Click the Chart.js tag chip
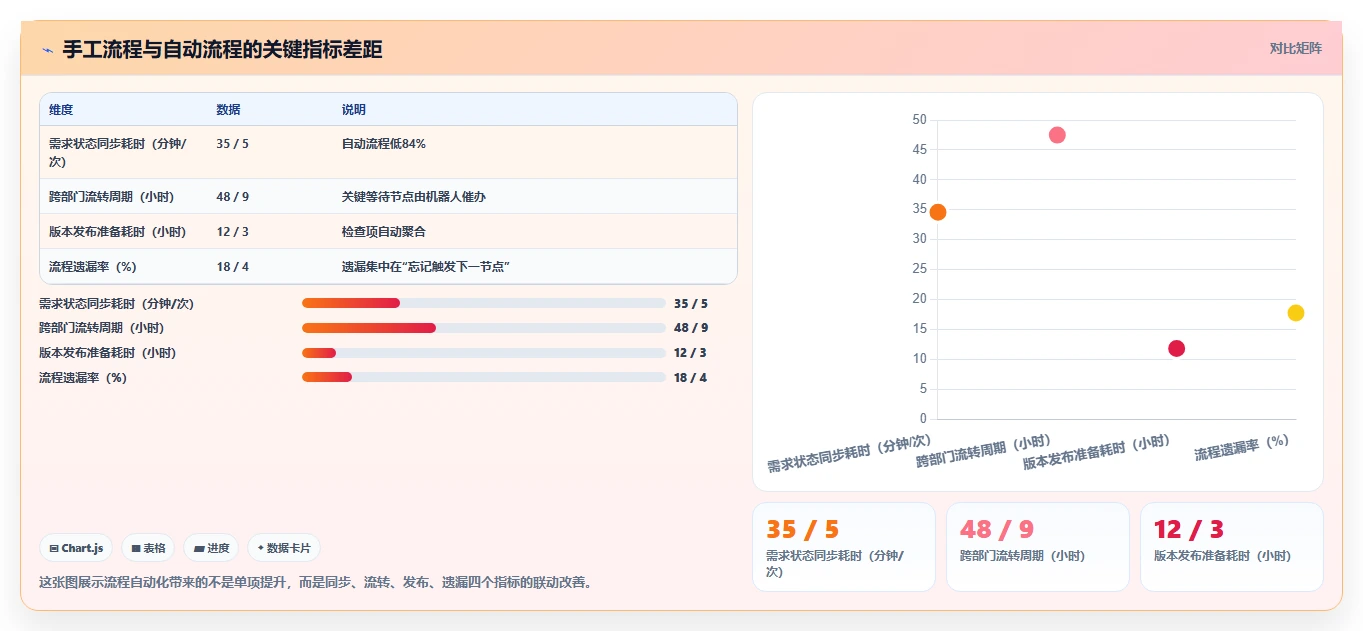This screenshot has width=1363, height=631. [x=76, y=548]
